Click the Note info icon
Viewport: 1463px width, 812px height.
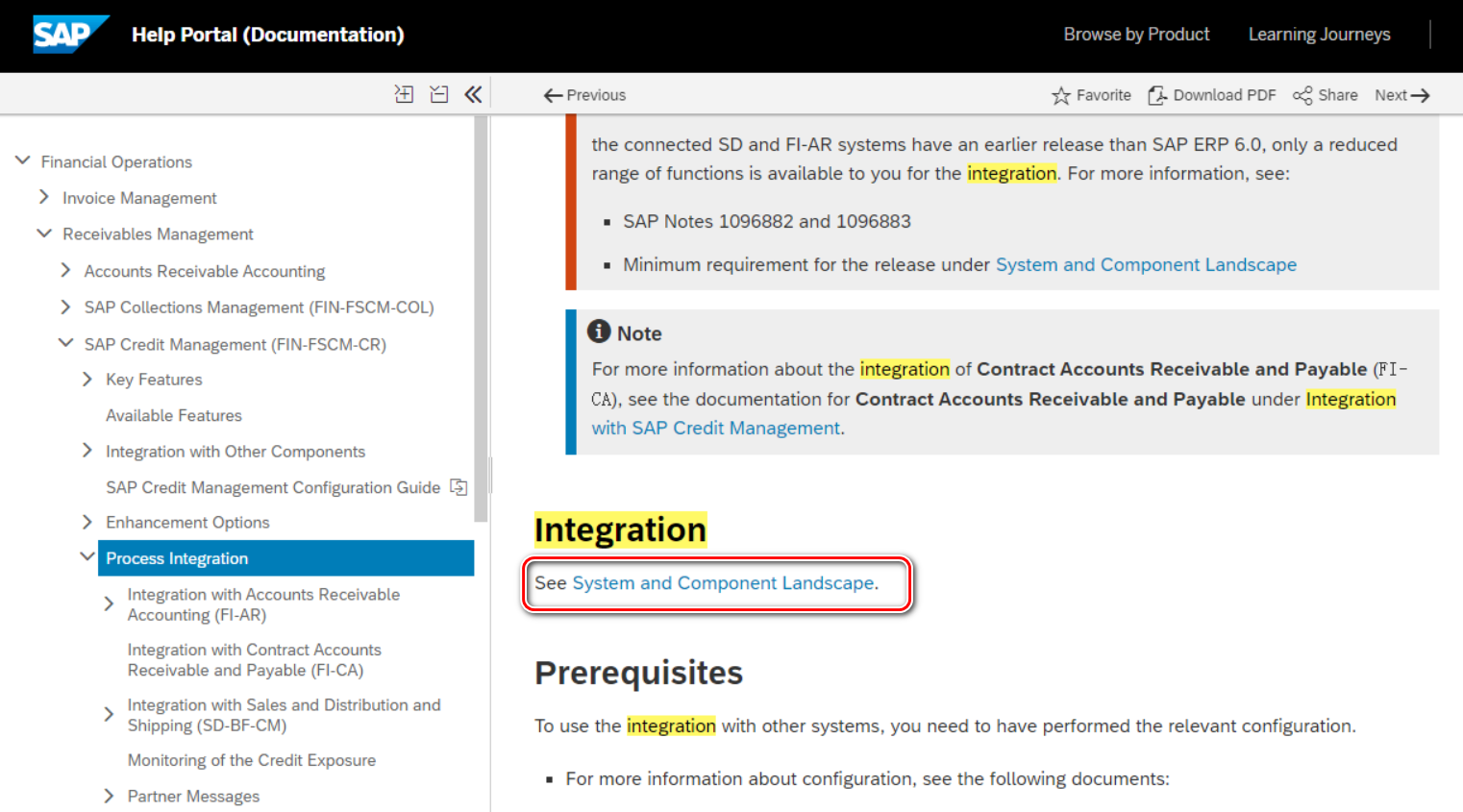[x=599, y=332]
